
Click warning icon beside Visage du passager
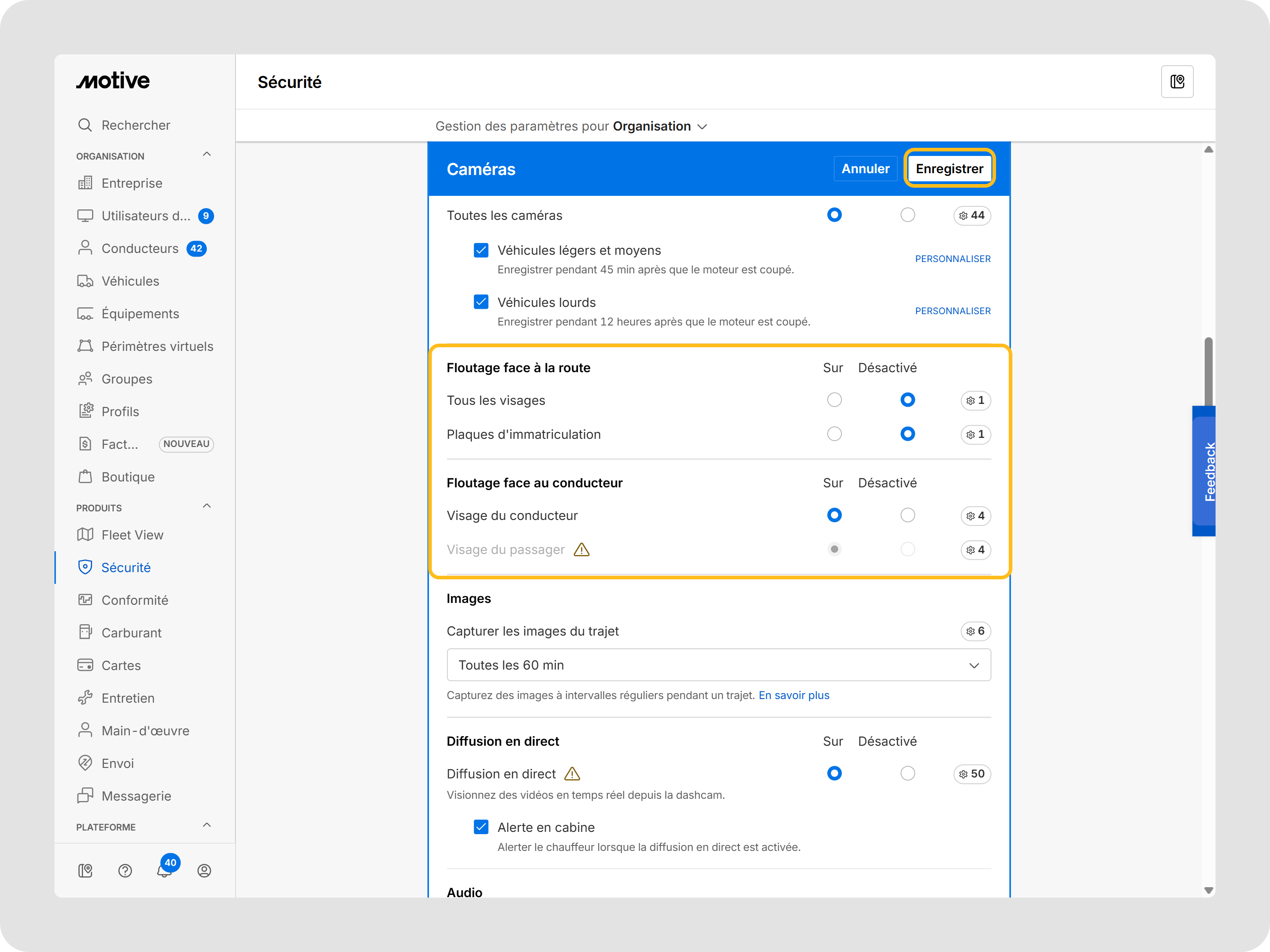point(581,550)
